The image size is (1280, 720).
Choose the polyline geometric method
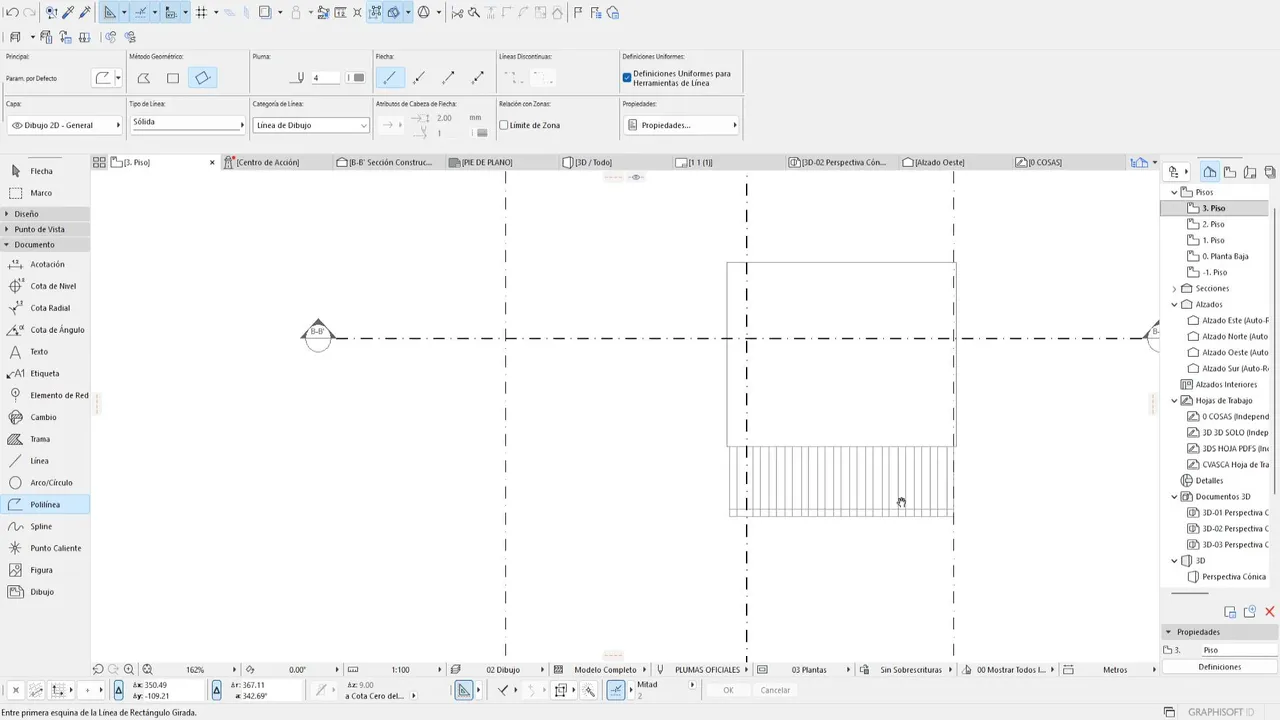pyautogui.click(x=144, y=78)
